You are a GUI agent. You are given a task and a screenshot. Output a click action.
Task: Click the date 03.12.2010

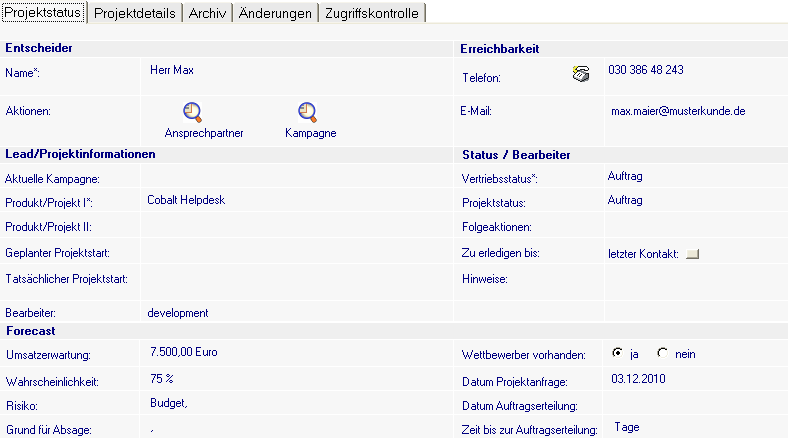pos(637,378)
